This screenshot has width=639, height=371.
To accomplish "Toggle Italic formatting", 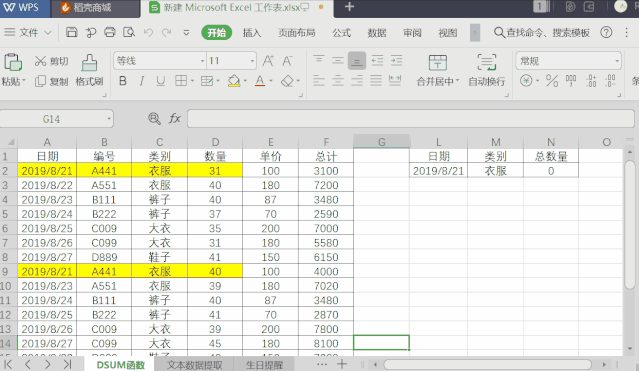I will (142, 81).
